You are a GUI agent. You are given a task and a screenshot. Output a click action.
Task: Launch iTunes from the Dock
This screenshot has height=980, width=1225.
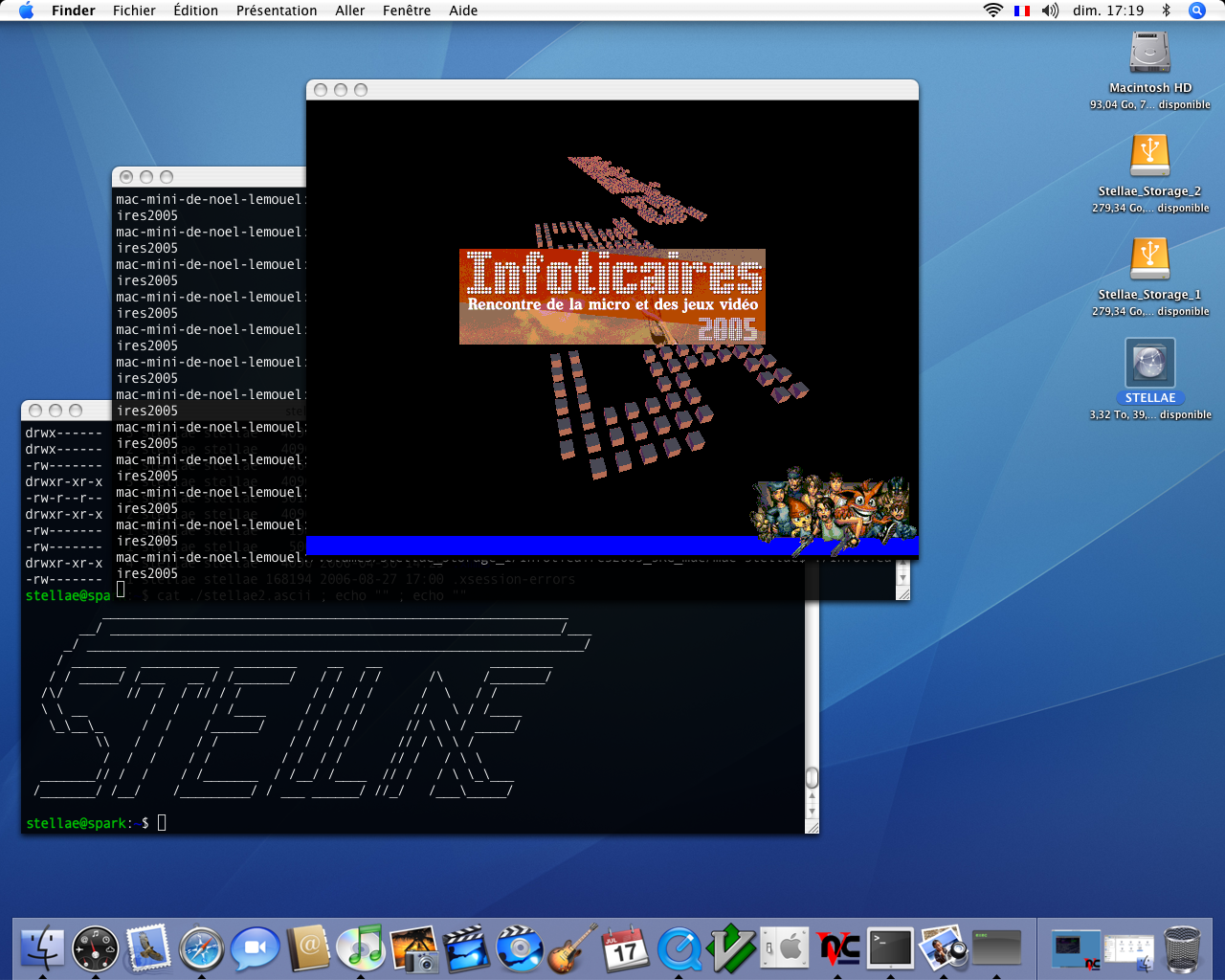(361, 949)
